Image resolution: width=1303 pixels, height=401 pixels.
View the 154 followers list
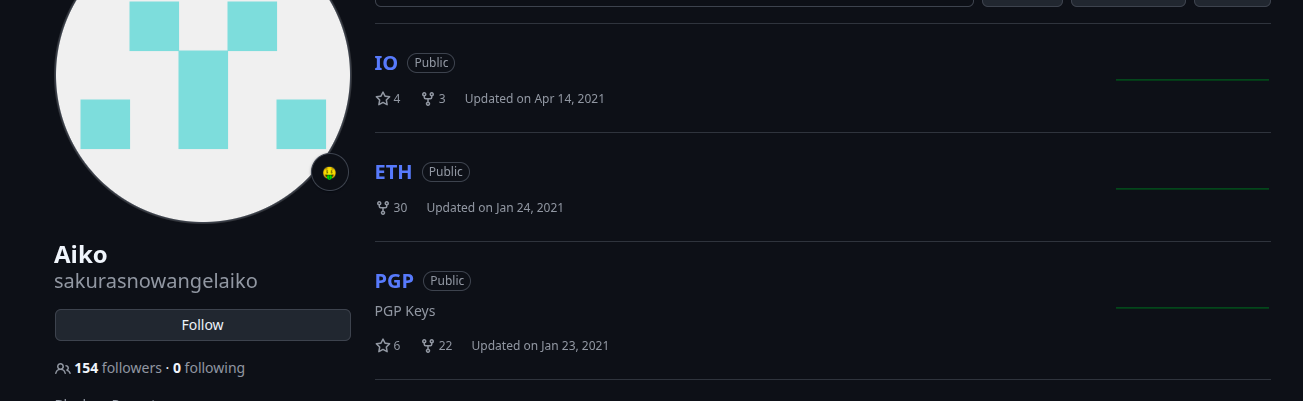click(118, 368)
